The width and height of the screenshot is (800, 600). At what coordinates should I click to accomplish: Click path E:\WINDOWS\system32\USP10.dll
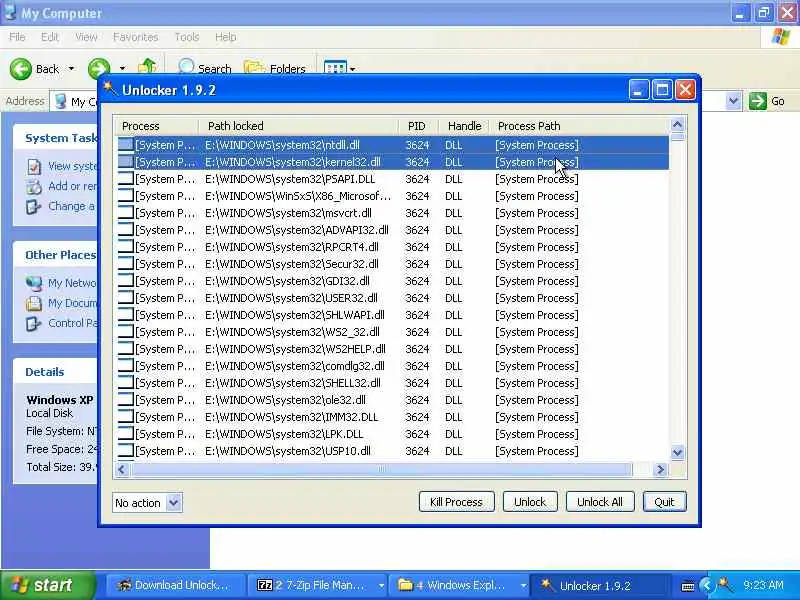pos(288,451)
